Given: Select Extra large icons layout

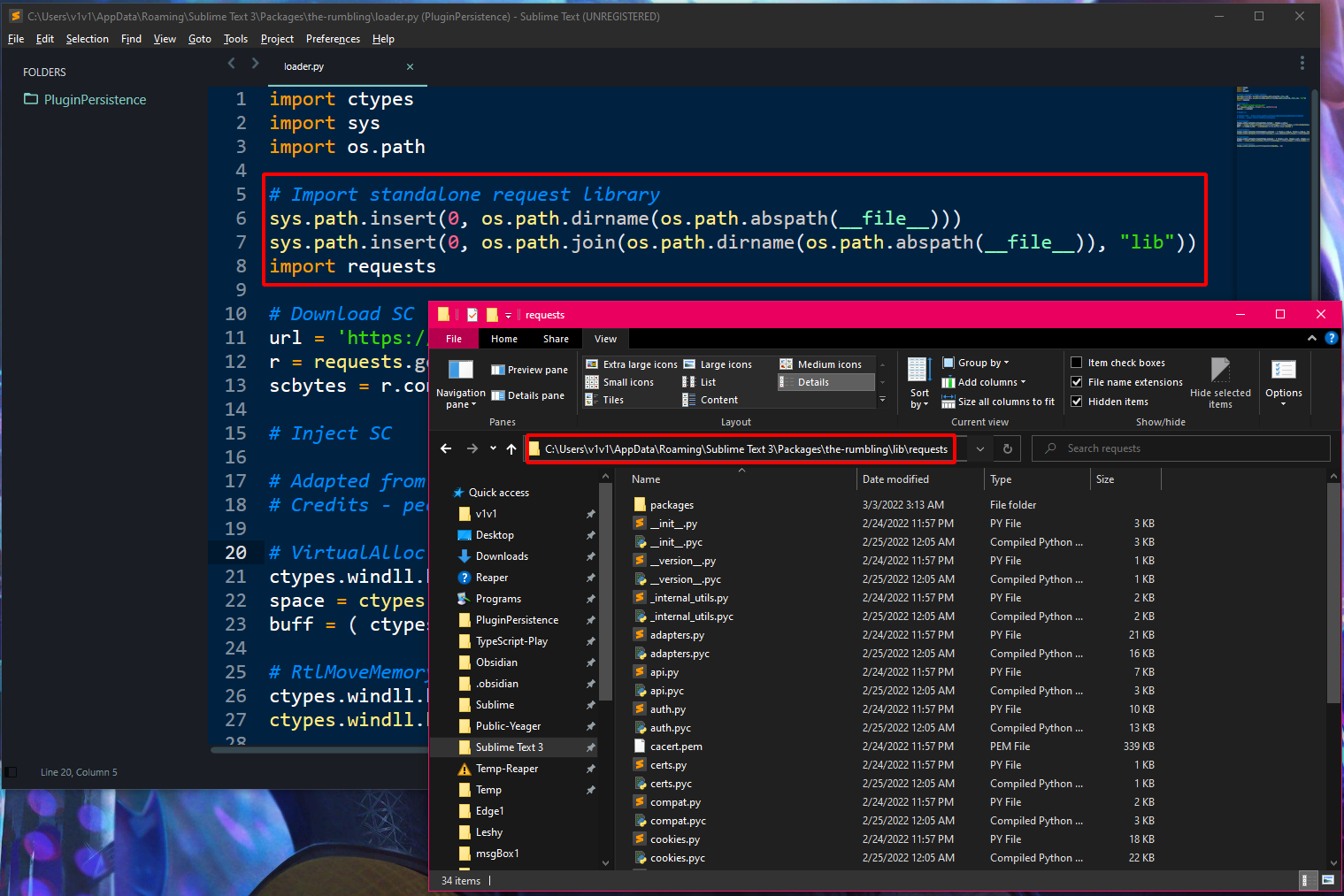Looking at the screenshot, I should coord(632,364).
